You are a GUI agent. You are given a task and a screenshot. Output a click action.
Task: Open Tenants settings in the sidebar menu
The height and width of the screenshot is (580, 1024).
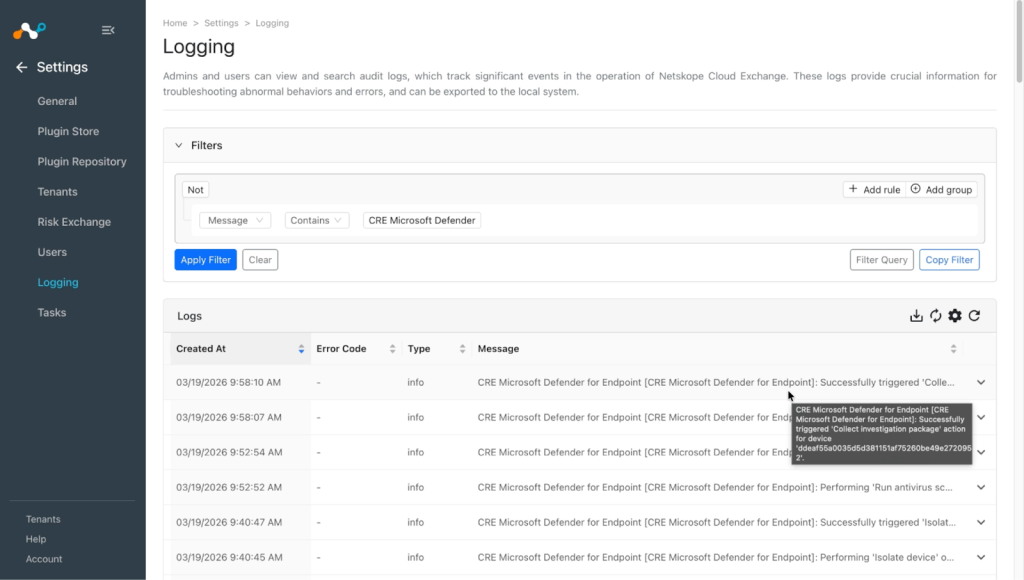tap(57, 192)
